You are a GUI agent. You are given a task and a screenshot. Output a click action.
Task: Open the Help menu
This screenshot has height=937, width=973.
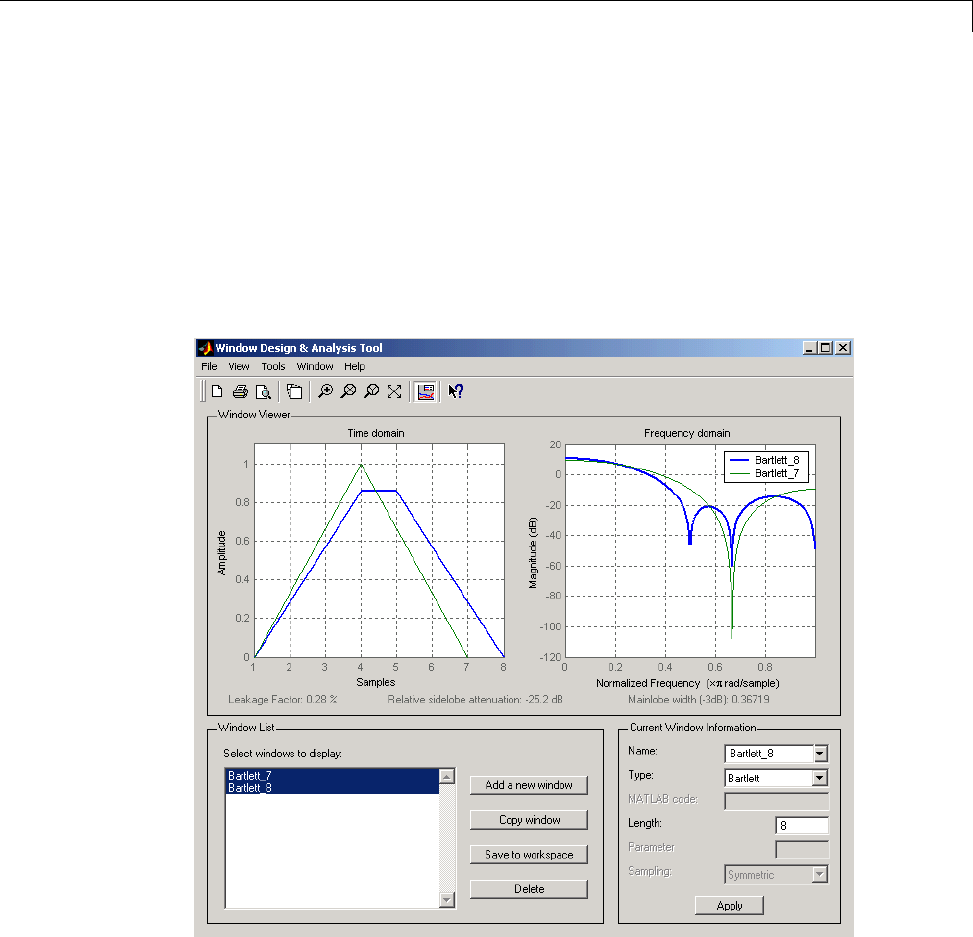[354, 367]
